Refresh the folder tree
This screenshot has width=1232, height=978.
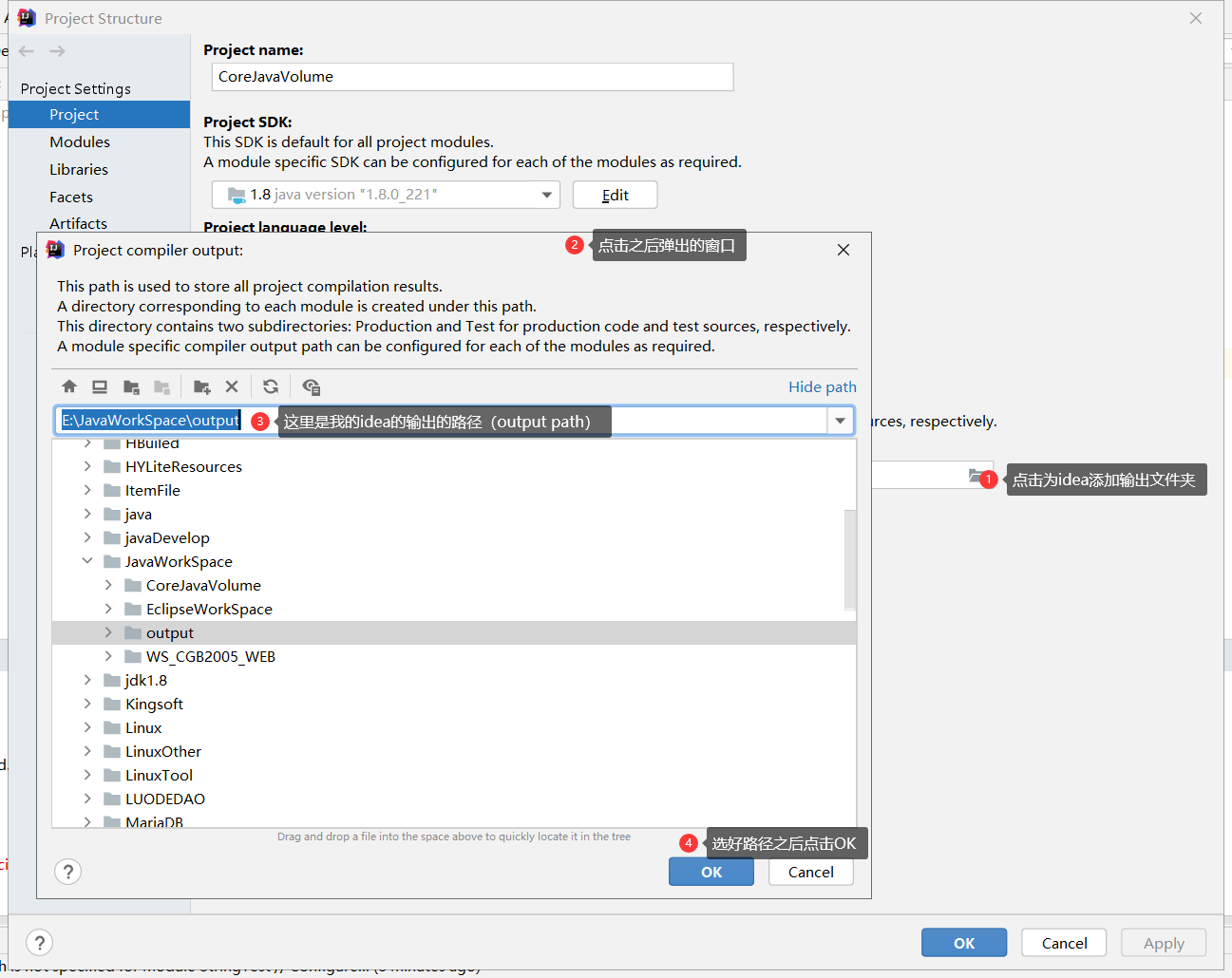point(272,386)
